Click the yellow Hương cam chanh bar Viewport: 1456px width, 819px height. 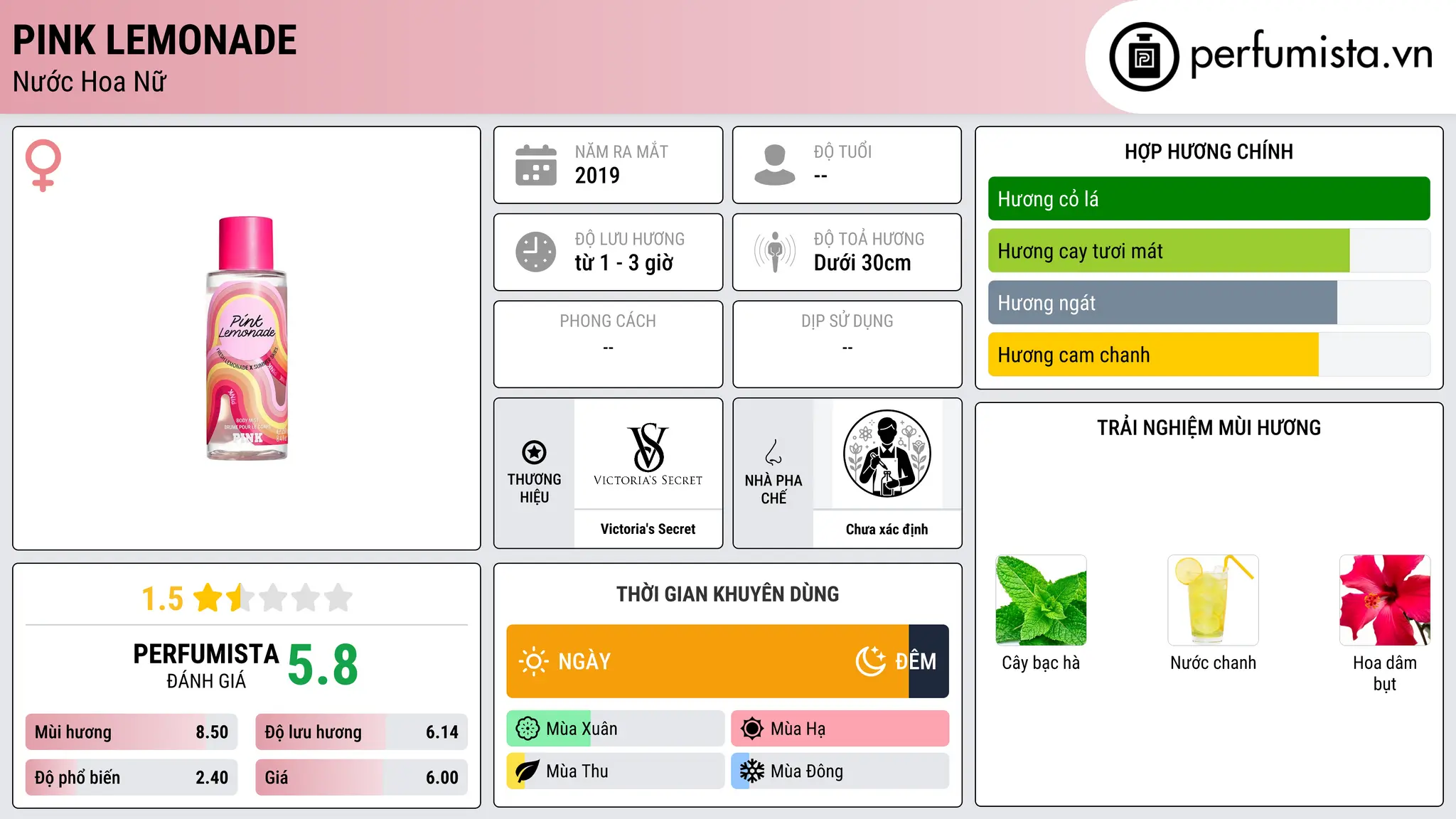coord(1209,355)
